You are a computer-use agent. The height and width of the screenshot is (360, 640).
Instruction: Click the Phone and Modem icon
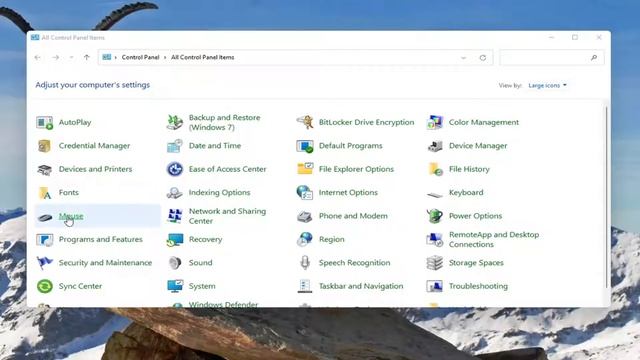click(x=304, y=216)
